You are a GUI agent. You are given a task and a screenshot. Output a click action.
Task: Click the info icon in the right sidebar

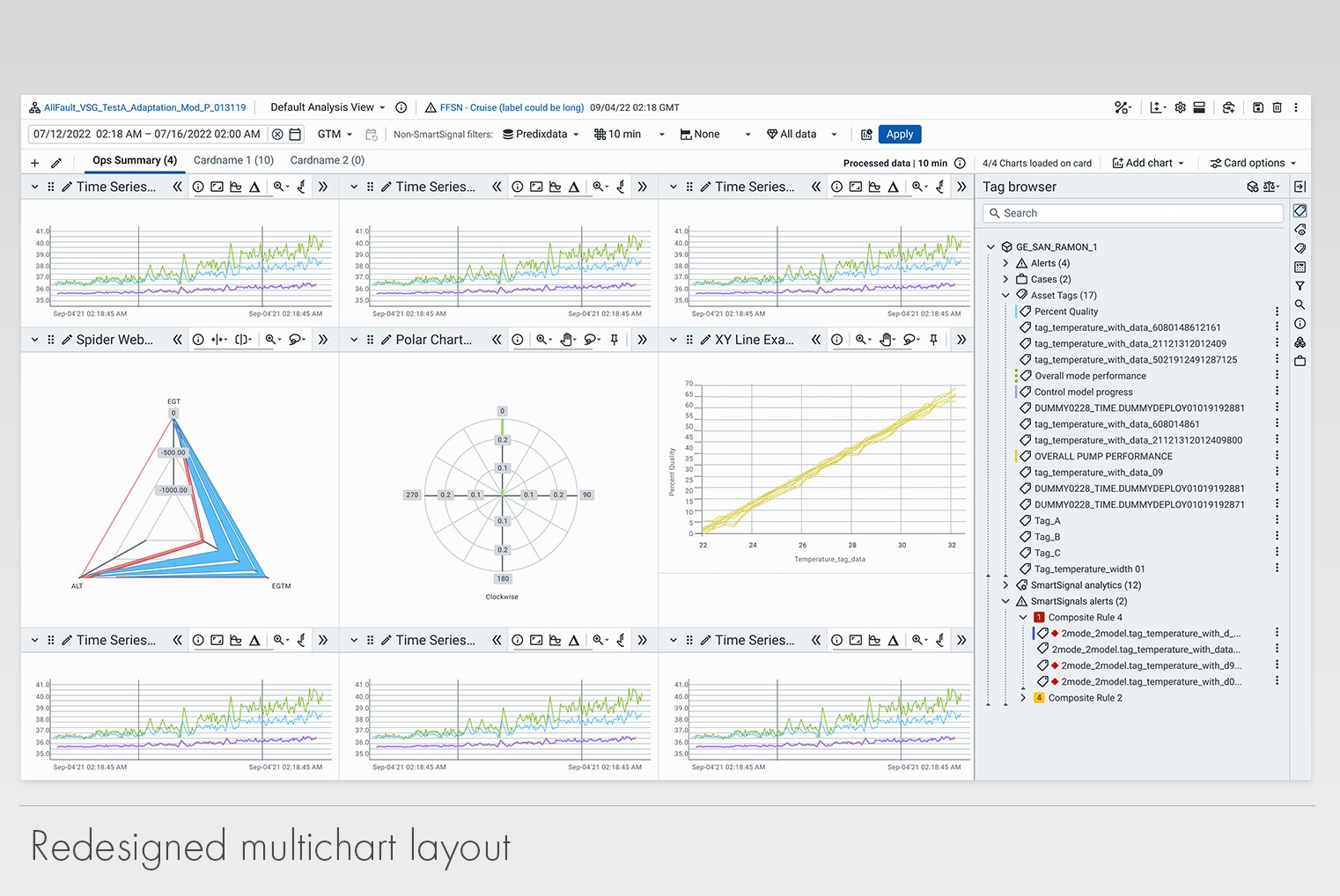(1300, 324)
